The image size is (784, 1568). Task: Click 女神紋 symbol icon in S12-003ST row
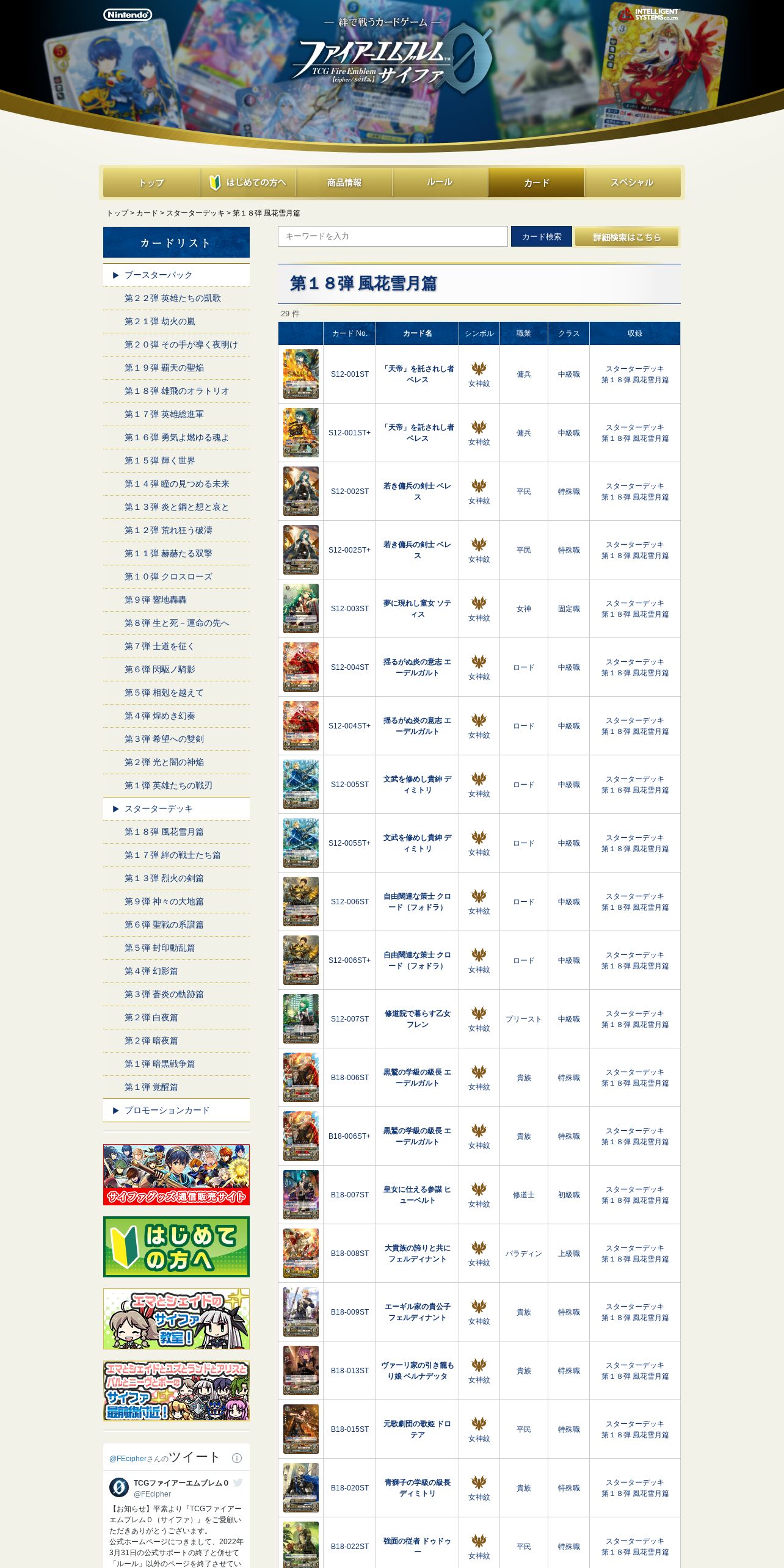(479, 603)
